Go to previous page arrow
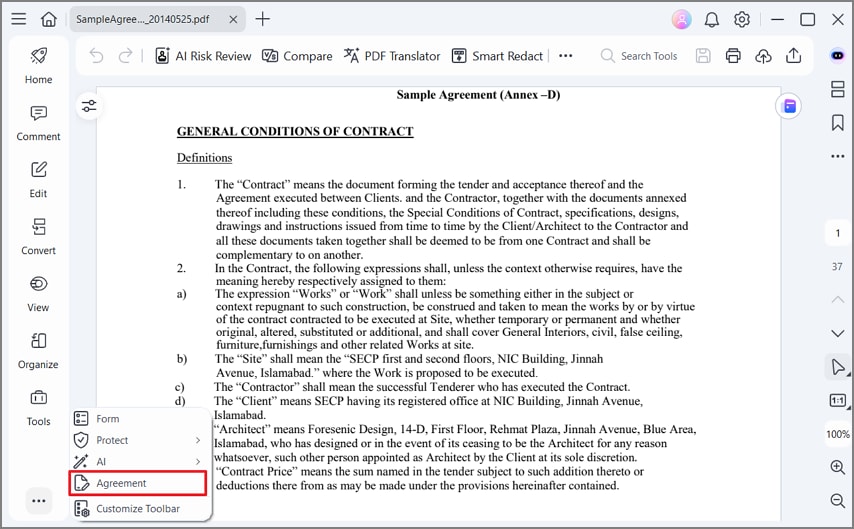Viewport: 854px width, 529px height. pos(838,300)
